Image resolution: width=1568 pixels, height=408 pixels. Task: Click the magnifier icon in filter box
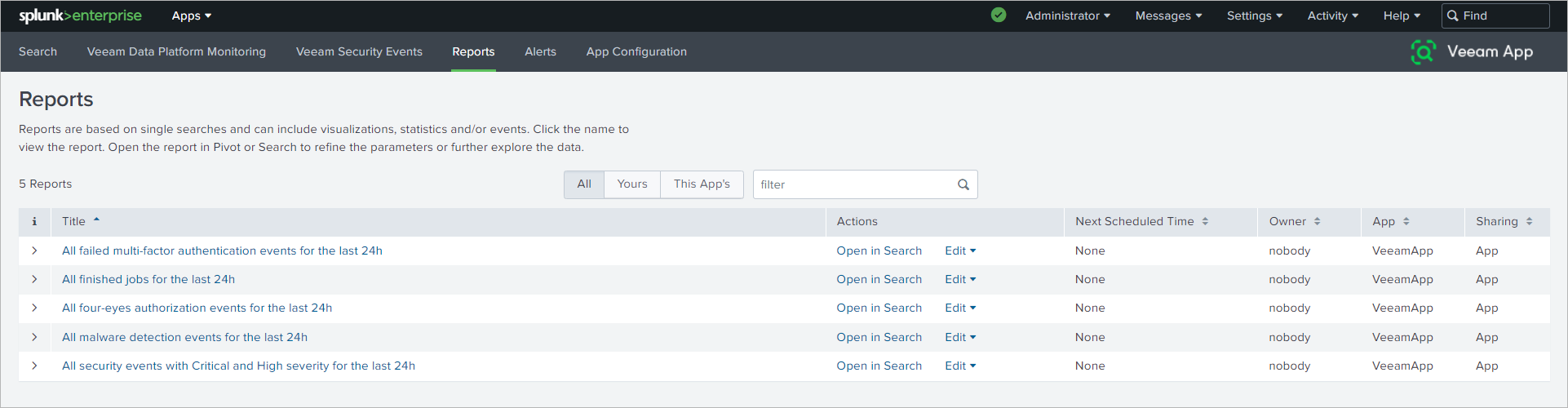pyautogui.click(x=963, y=184)
